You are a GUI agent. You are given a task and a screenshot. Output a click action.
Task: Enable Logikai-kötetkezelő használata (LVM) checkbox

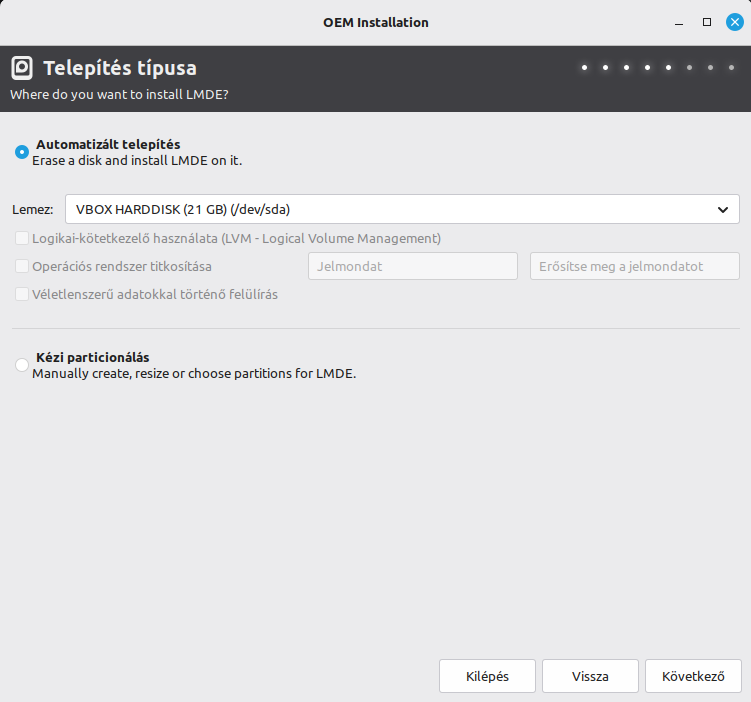pyautogui.click(x=22, y=239)
